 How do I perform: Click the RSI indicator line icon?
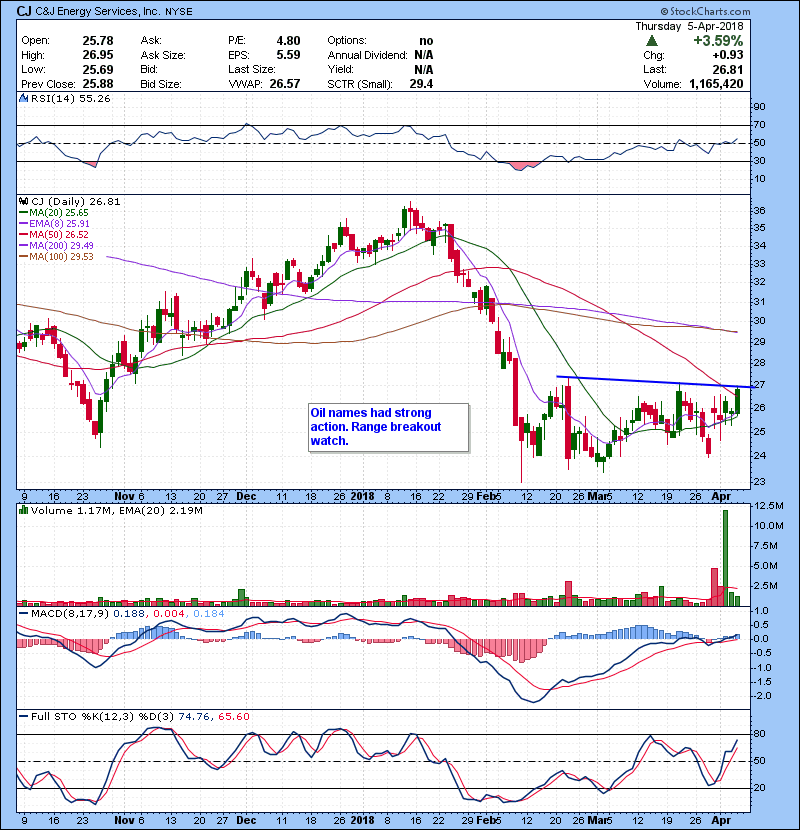pyautogui.click(x=23, y=98)
